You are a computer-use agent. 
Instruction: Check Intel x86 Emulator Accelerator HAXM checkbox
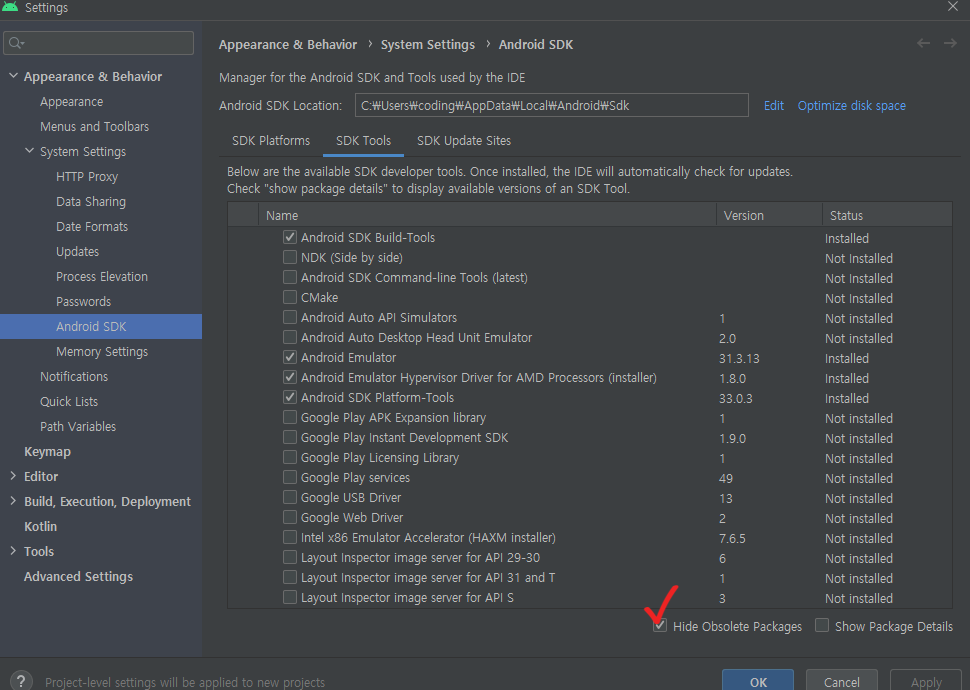pyautogui.click(x=290, y=537)
